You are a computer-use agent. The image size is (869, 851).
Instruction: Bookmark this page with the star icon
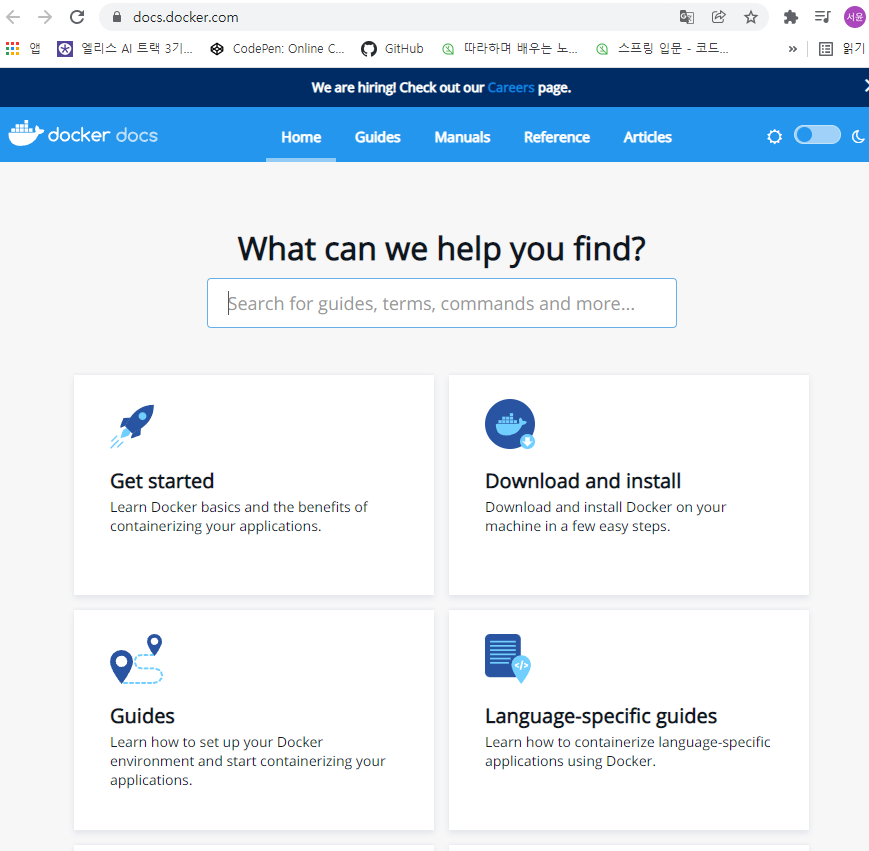(751, 17)
